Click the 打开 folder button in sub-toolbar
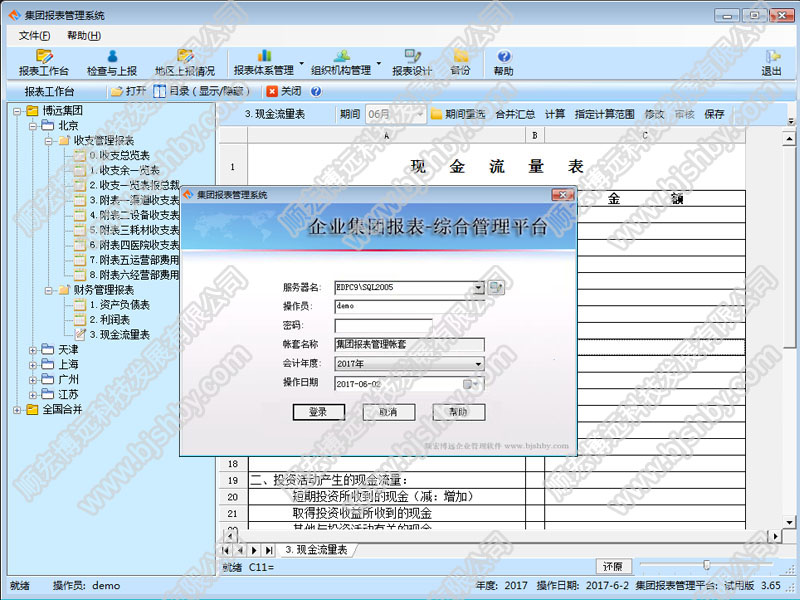The image size is (800, 600). (x=129, y=91)
